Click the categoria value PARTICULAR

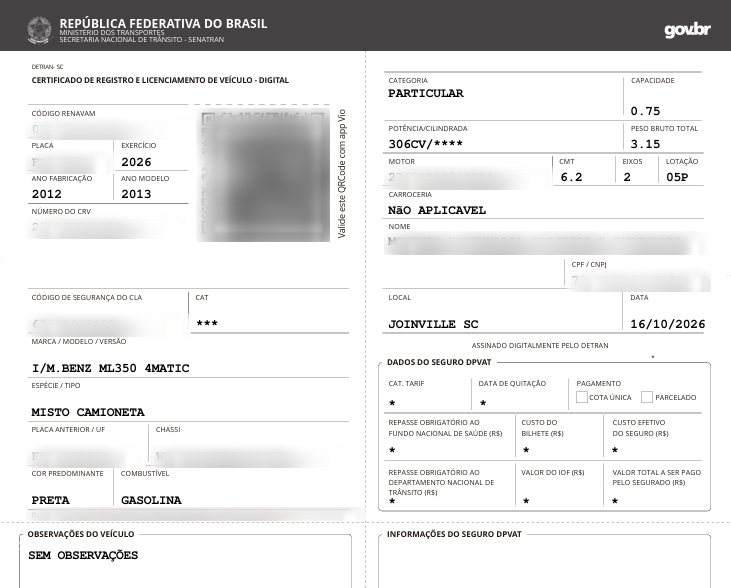pos(426,93)
